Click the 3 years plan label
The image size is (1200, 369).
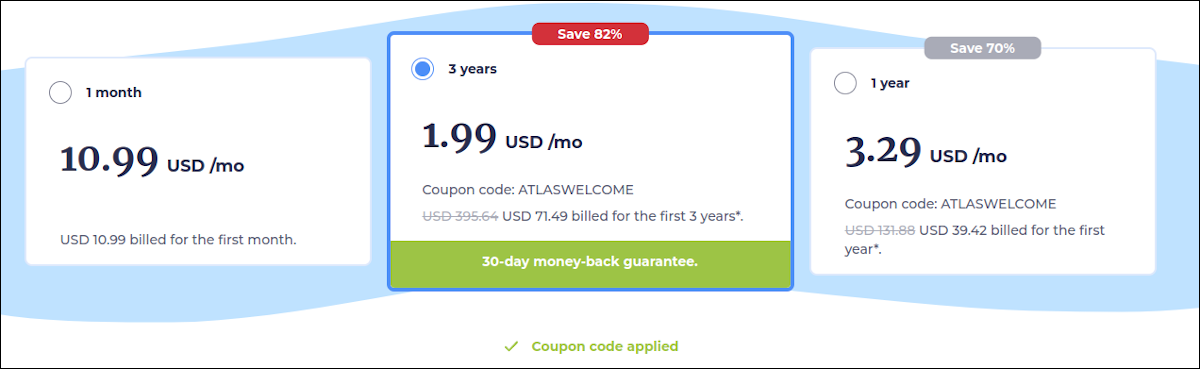click(472, 69)
